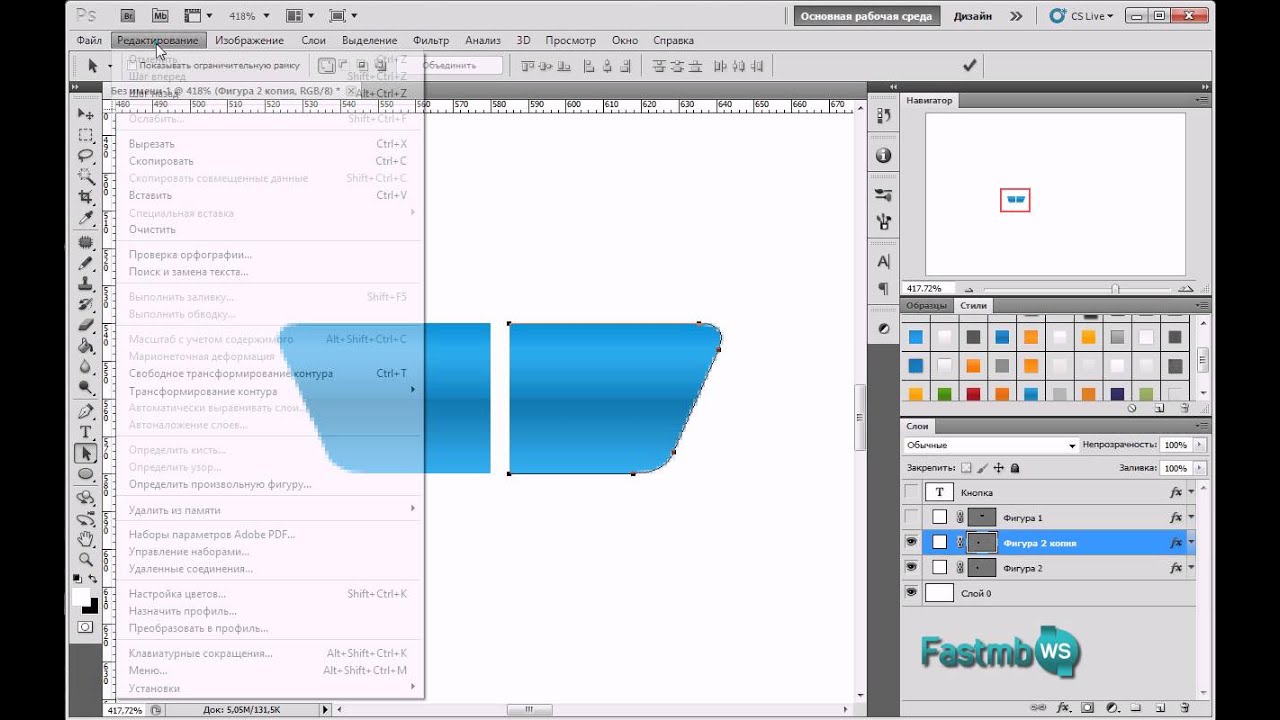Image resolution: width=1280 pixels, height=720 pixels.
Task: Open the Просмотр menu
Action: pyautogui.click(x=571, y=40)
